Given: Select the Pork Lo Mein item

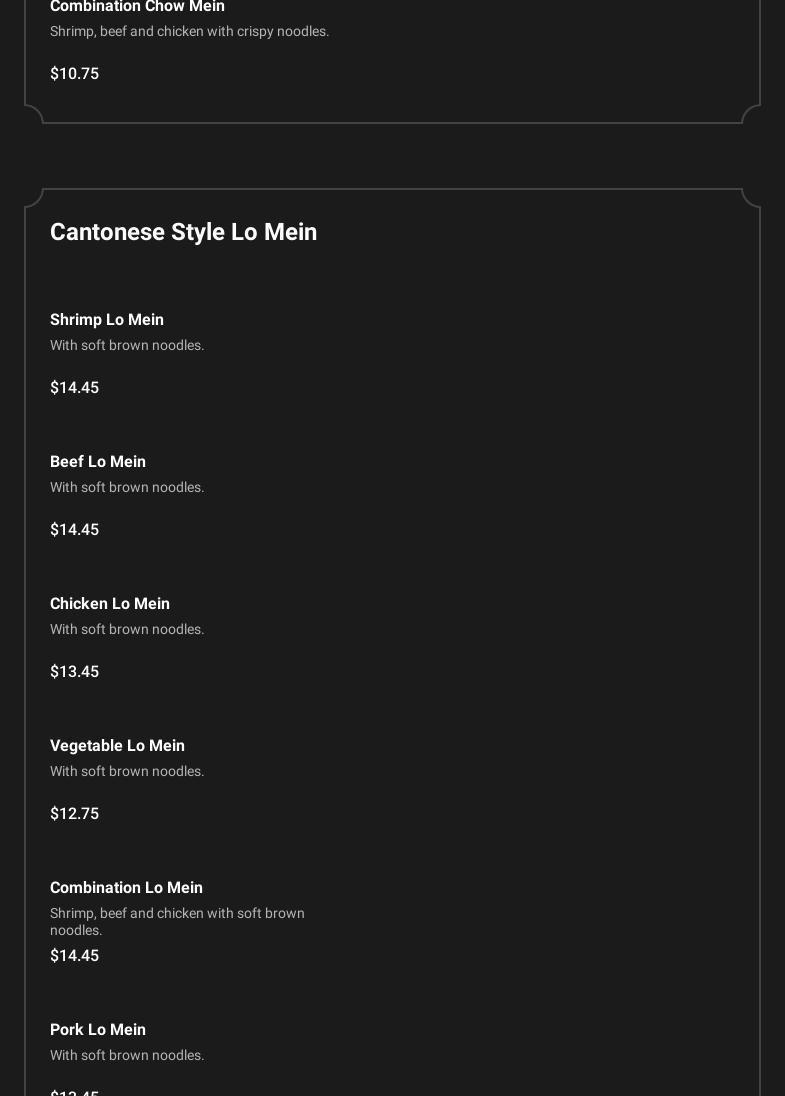Looking at the screenshot, I should [x=98, y=1030].
